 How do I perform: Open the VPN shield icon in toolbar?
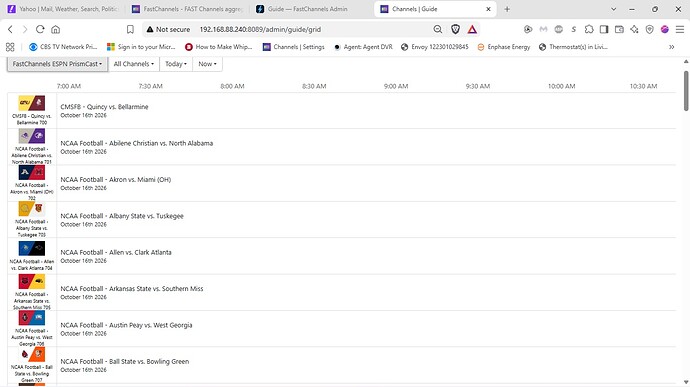point(650,29)
